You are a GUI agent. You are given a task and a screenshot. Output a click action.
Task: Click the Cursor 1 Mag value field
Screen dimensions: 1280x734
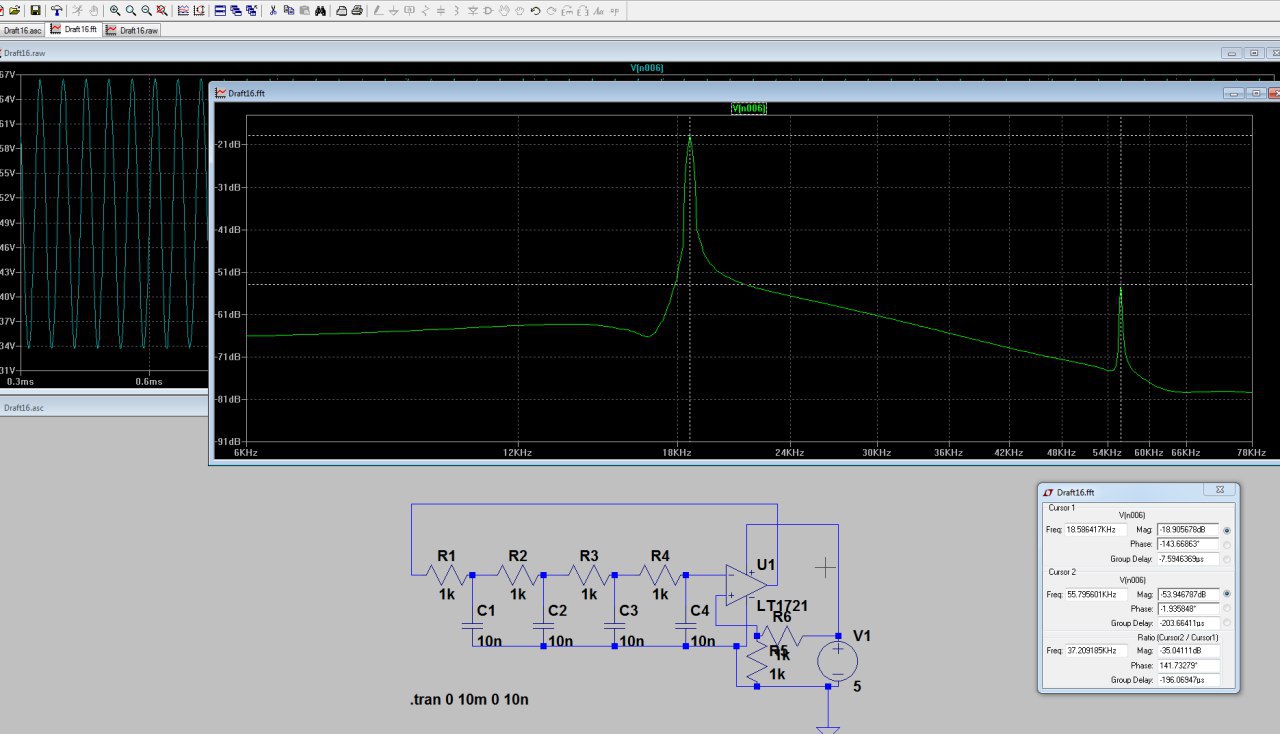coord(1188,529)
